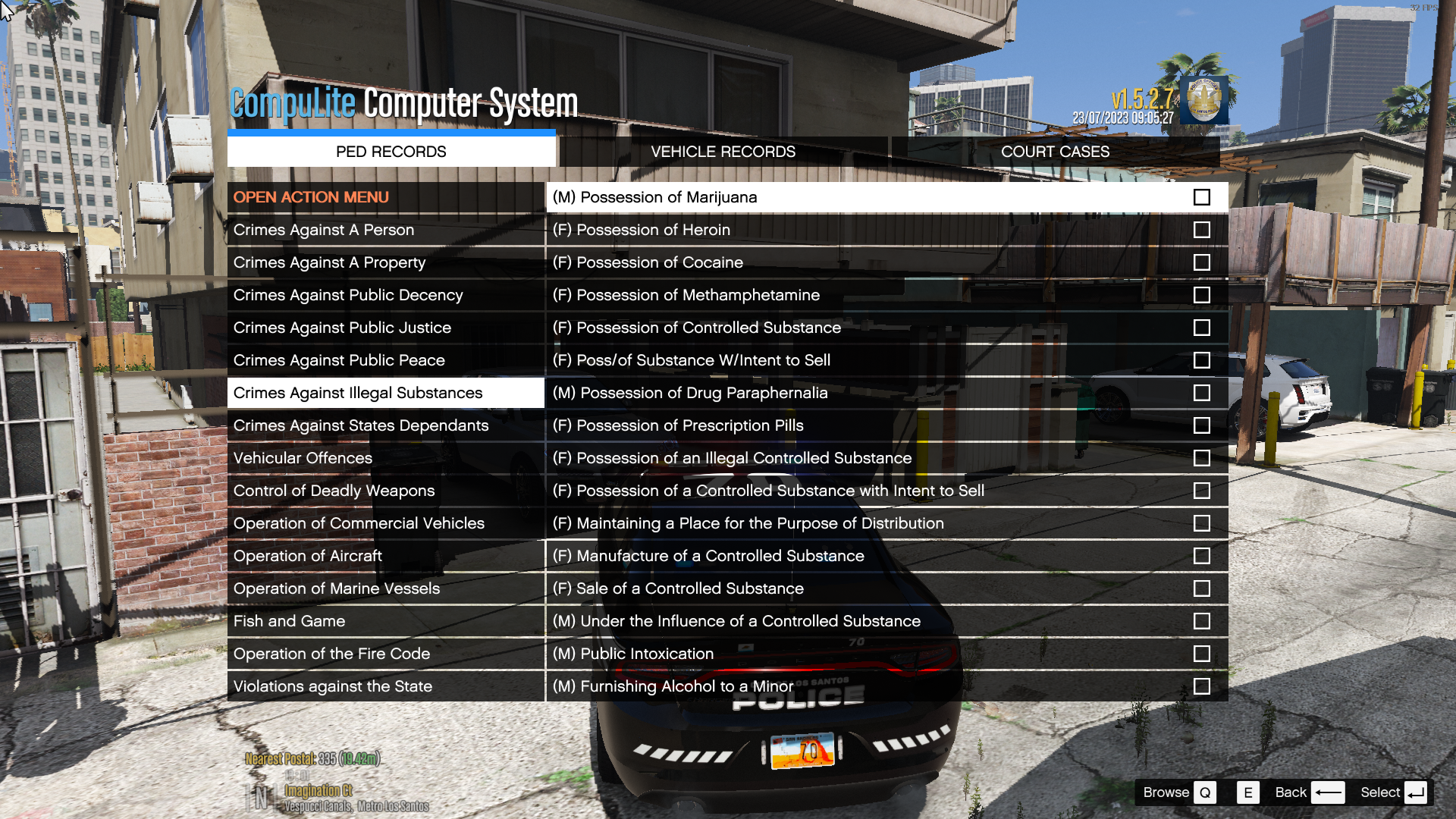Viewport: 1456px width, 819px height.
Task: Open the COURT CASES tab
Action: pos(1055,151)
